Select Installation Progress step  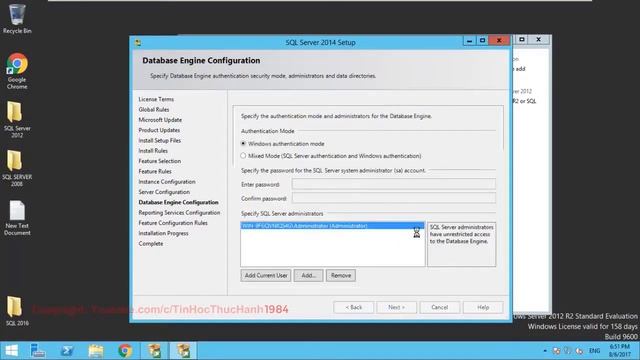[163, 233]
